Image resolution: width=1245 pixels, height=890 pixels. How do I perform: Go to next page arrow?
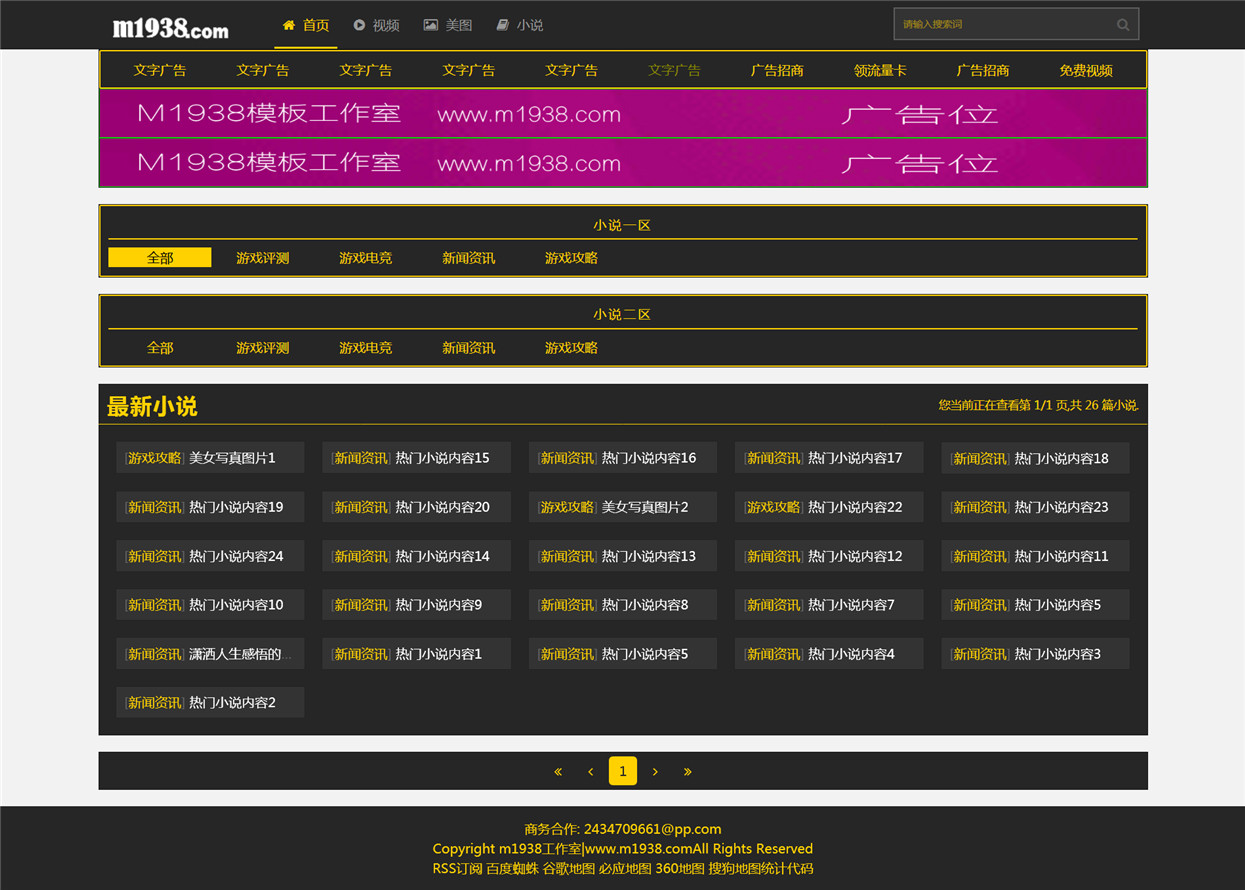[x=655, y=771]
